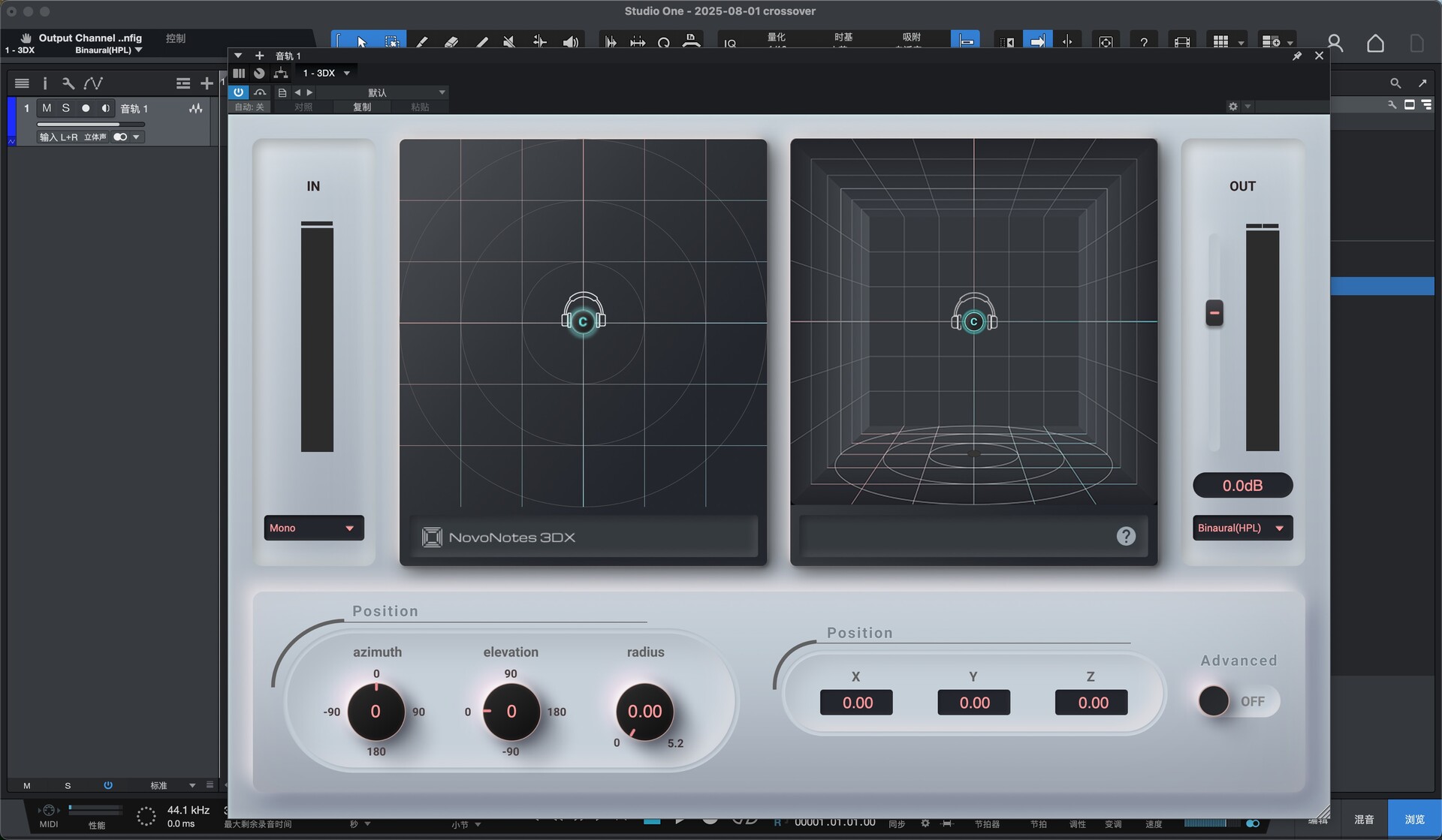1442x840 pixels.
Task: Toggle monitor on track 音轨 1
Action: point(105,108)
